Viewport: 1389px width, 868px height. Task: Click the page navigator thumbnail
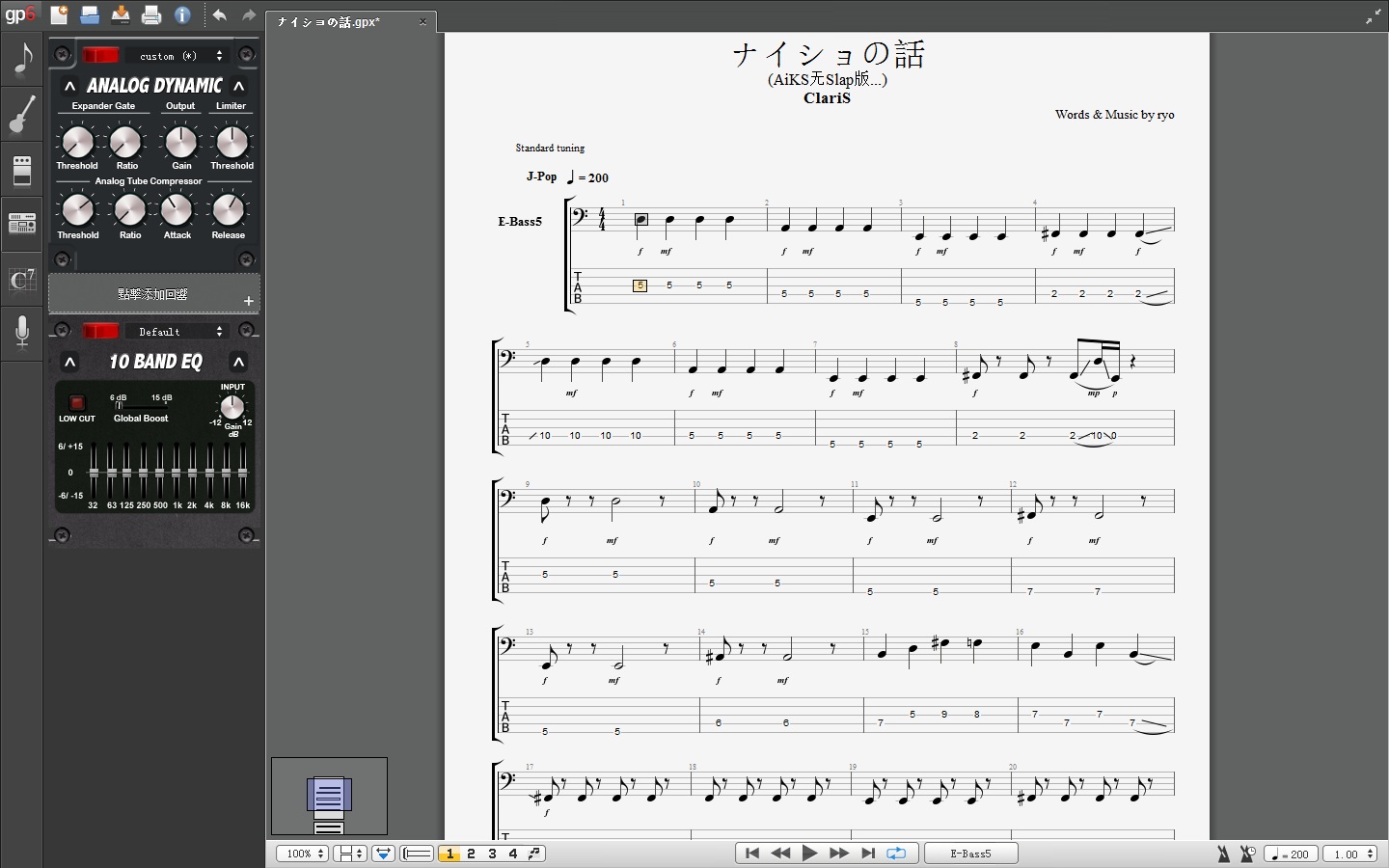329,797
